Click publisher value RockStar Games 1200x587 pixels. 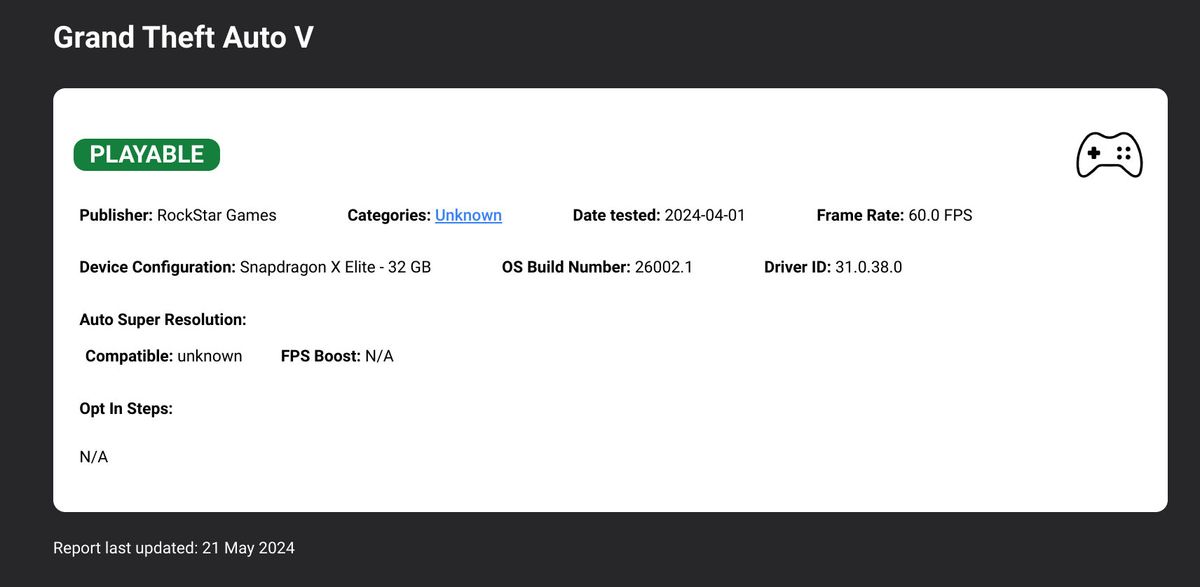[x=217, y=215]
